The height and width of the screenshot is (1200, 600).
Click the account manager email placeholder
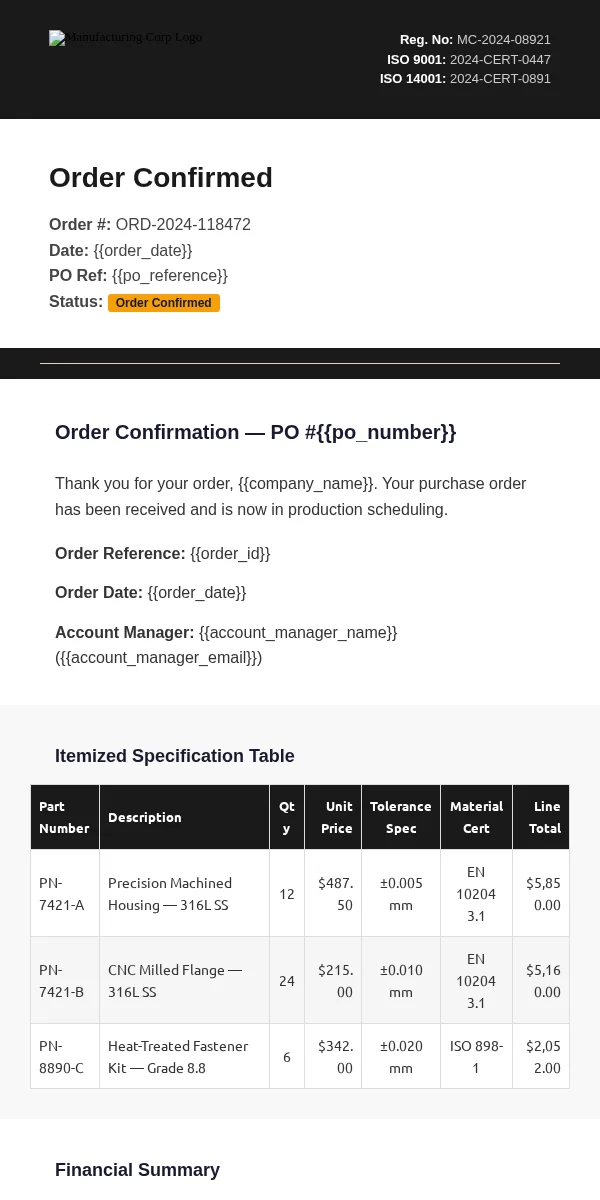[x=159, y=658]
